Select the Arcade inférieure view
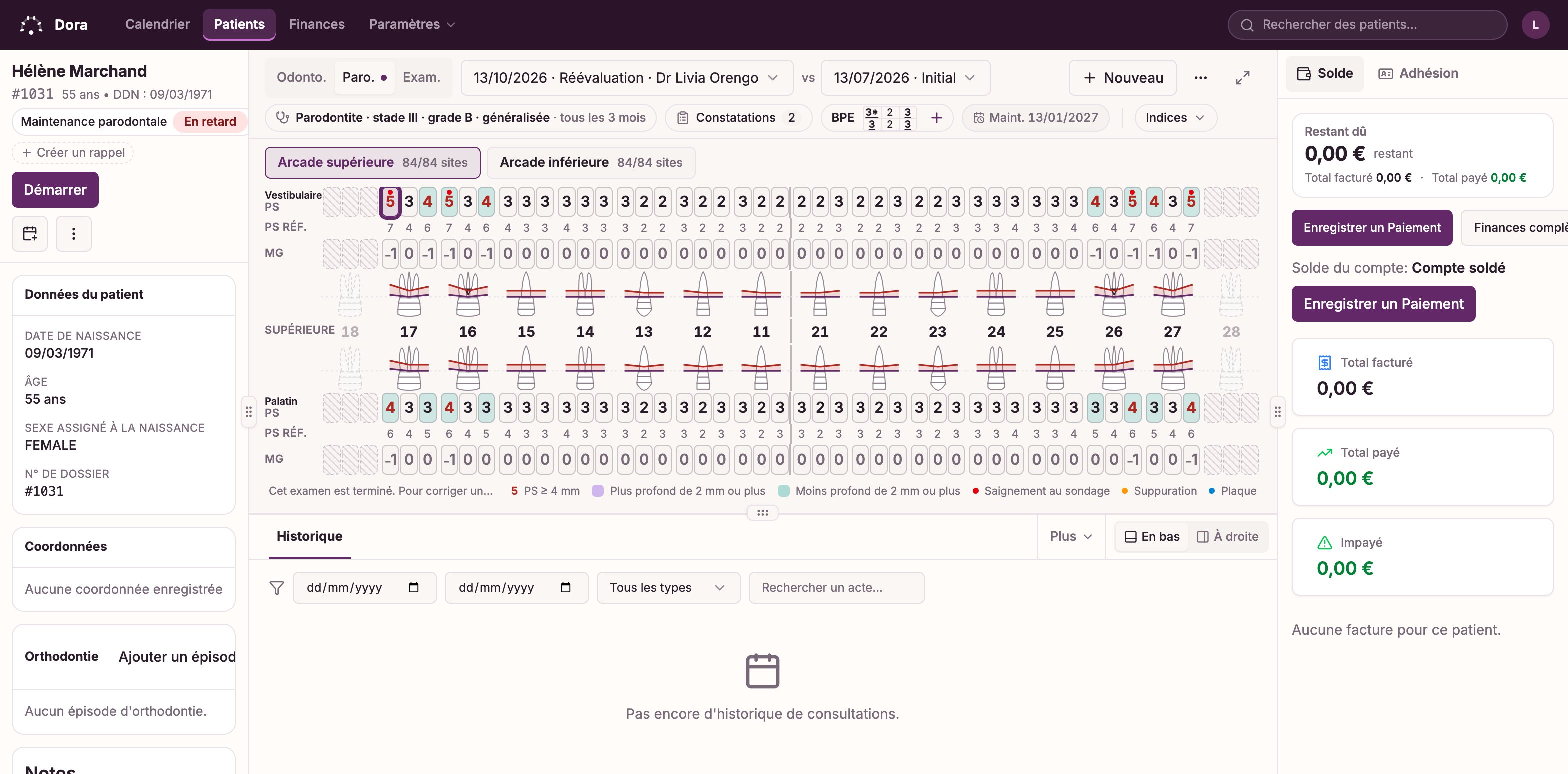The image size is (1568, 774). [x=591, y=162]
